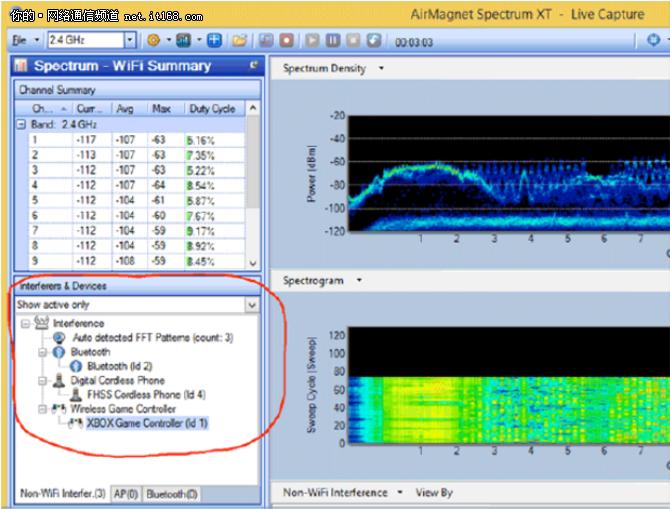Click the View By option
The width and height of the screenshot is (670, 509).
434,492
